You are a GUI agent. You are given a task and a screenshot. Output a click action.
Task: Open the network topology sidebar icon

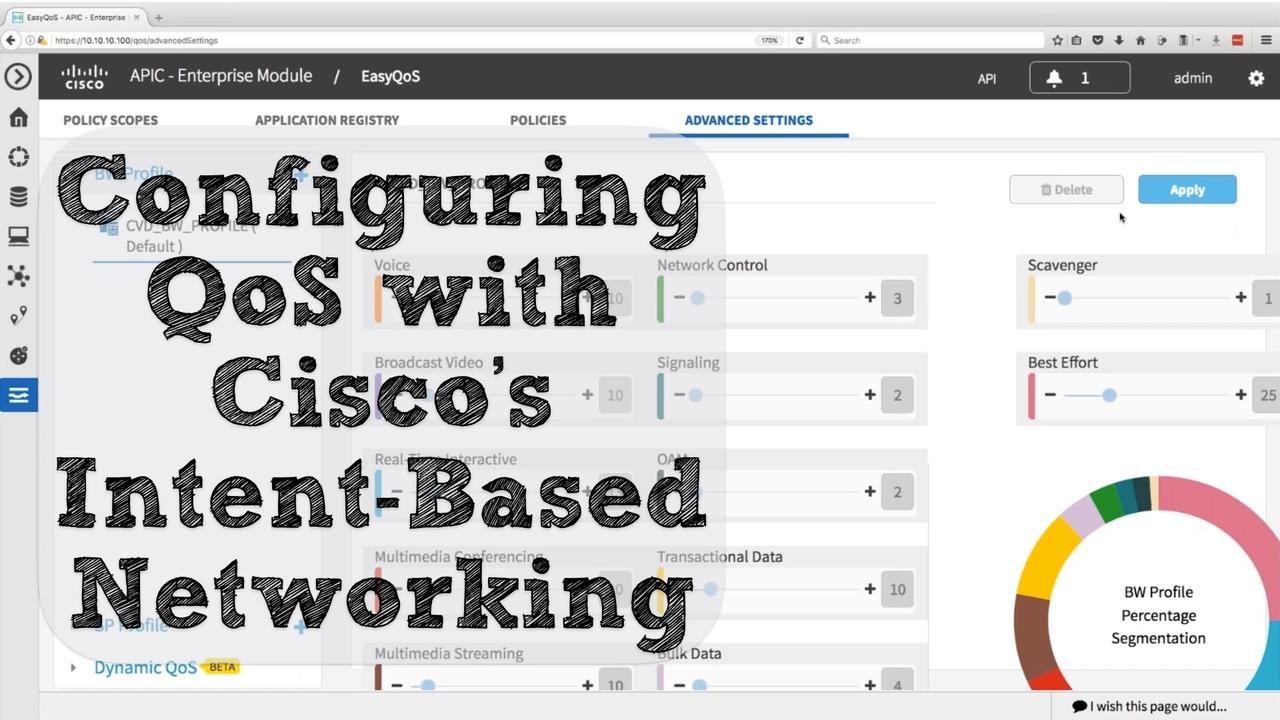coord(18,276)
